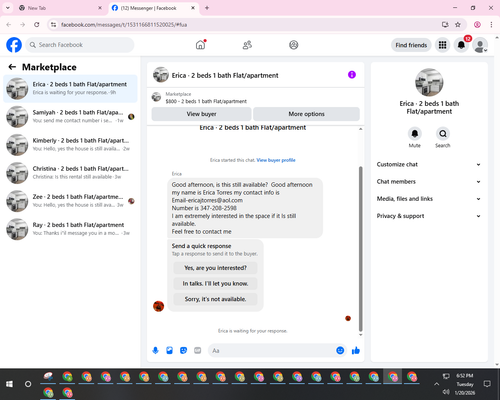Click Find friends button

[411, 45]
